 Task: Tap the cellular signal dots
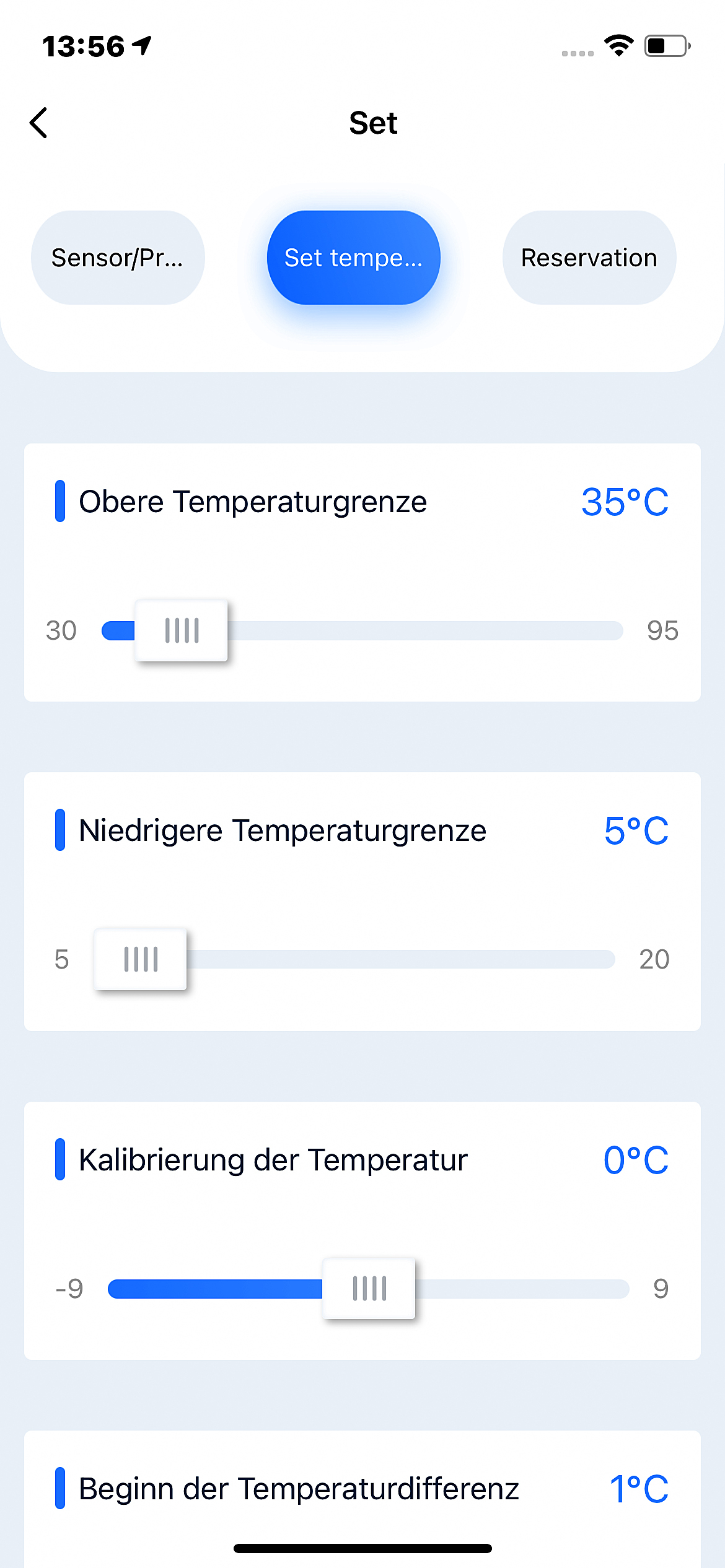click(578, 53)
